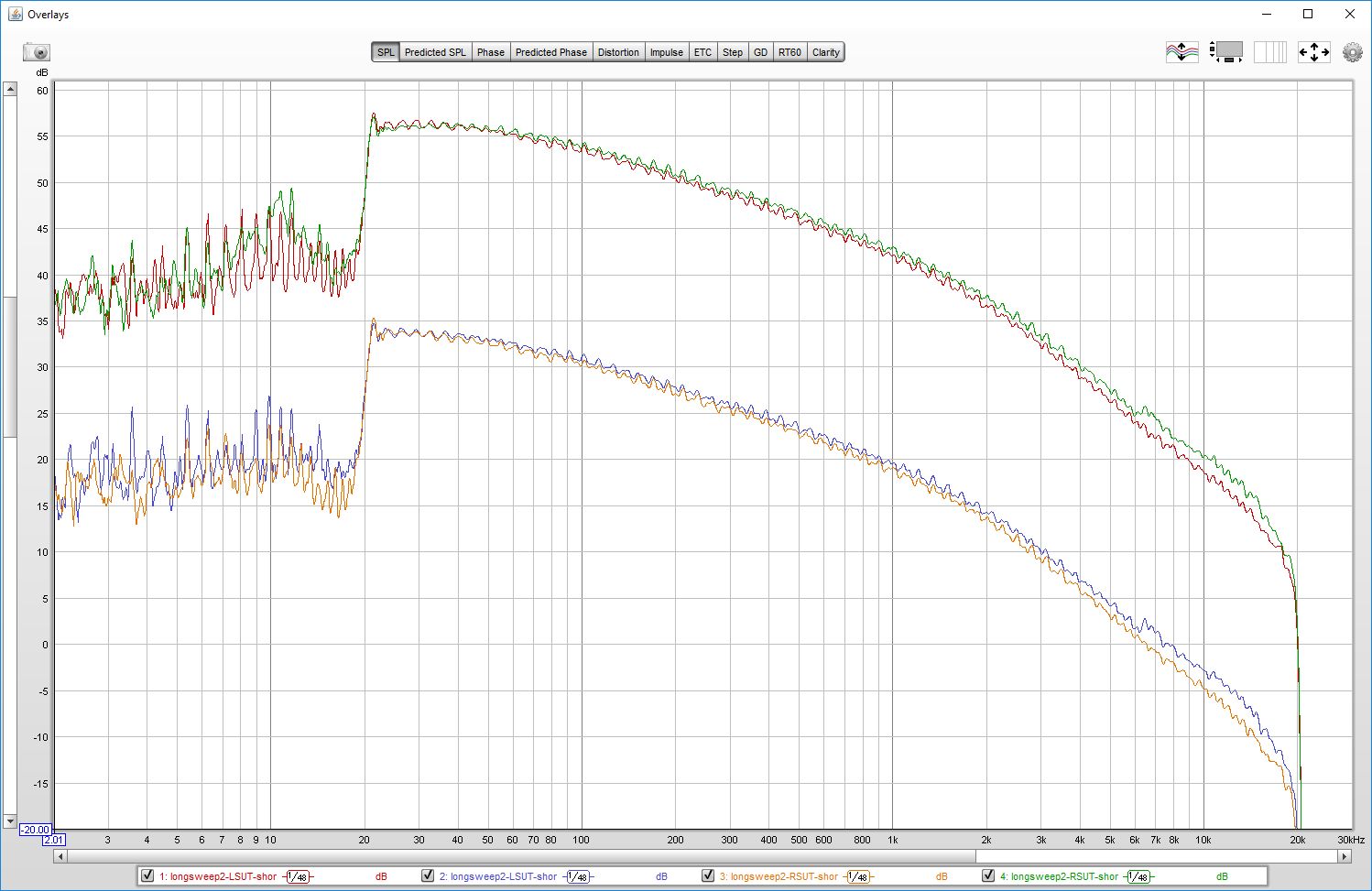
Task: Open the Step tab
Action: pos(733,52)
